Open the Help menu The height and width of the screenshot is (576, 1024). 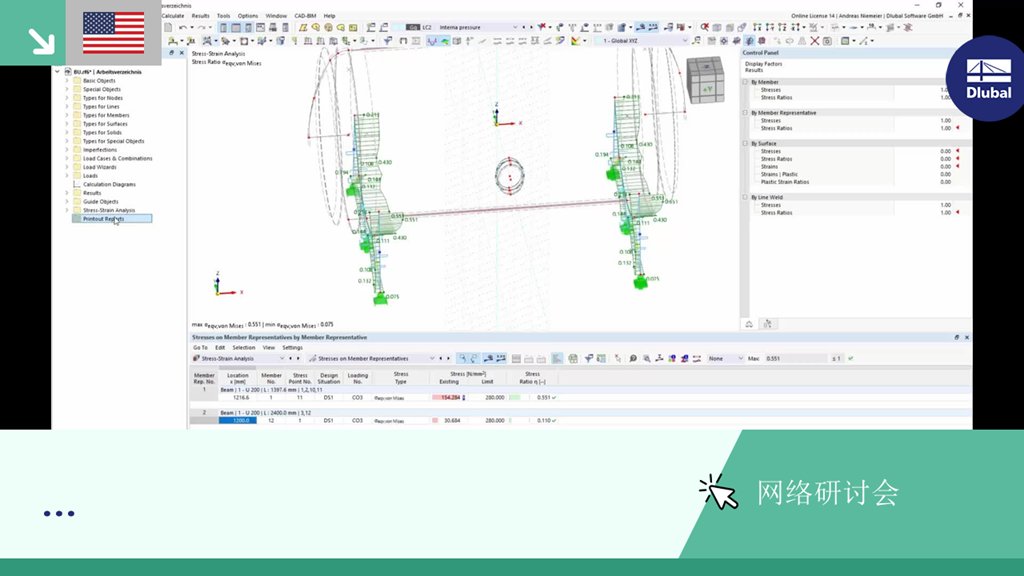pyautogui.click(x=330, y=16)
